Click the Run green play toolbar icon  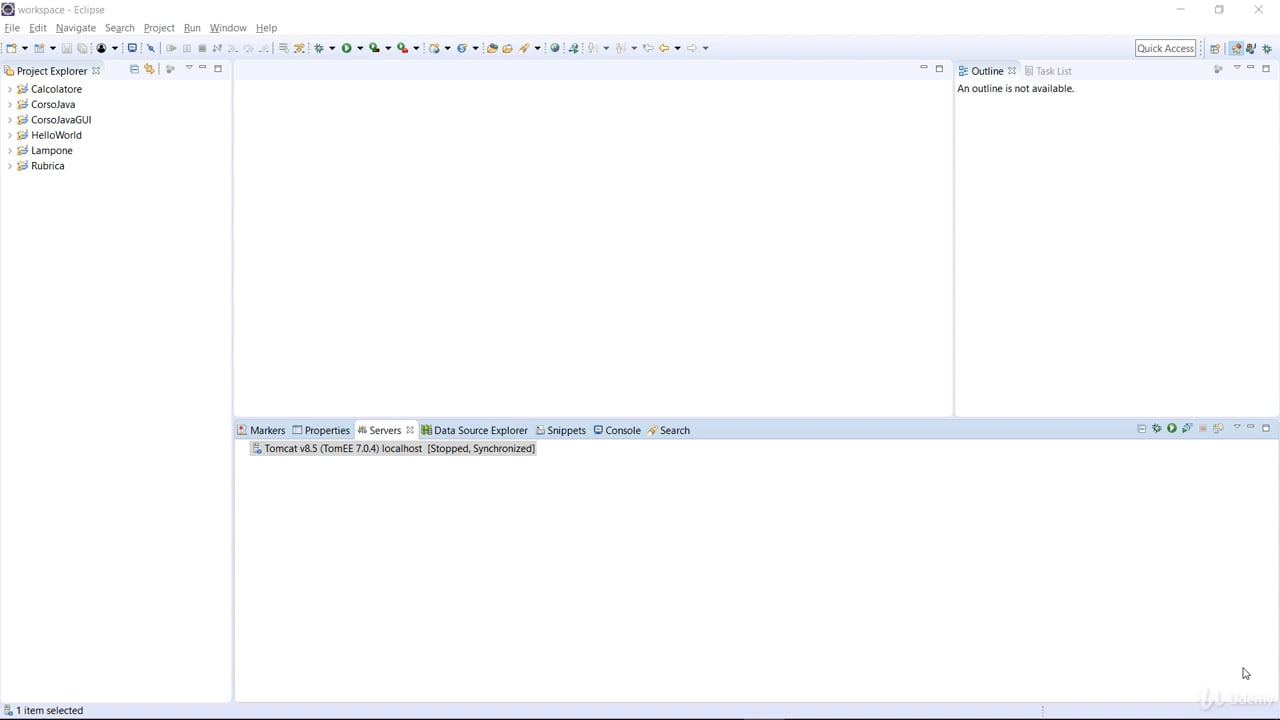pyautogui.click(x=347, y=48)
